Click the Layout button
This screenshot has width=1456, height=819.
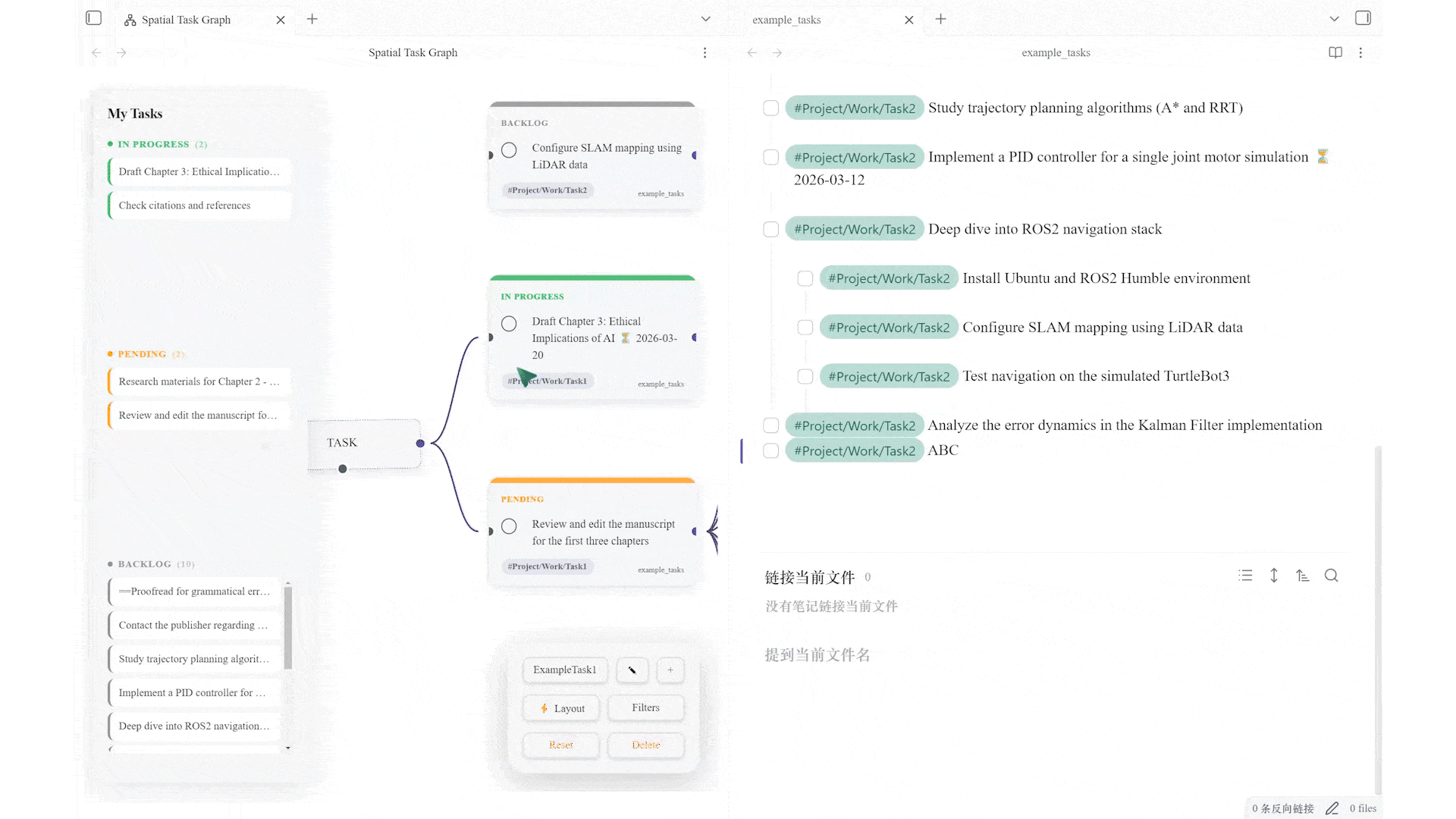pyautogui.click(x=561, y=708)
